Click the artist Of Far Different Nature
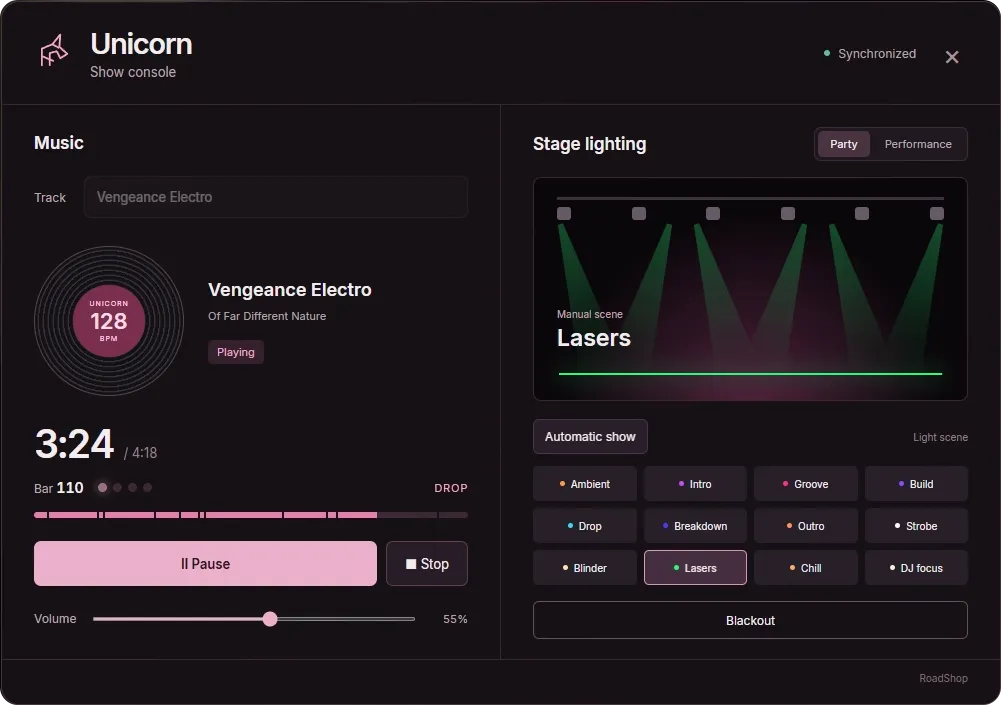Screen dimensions: 1001x705 click(267, 316)
